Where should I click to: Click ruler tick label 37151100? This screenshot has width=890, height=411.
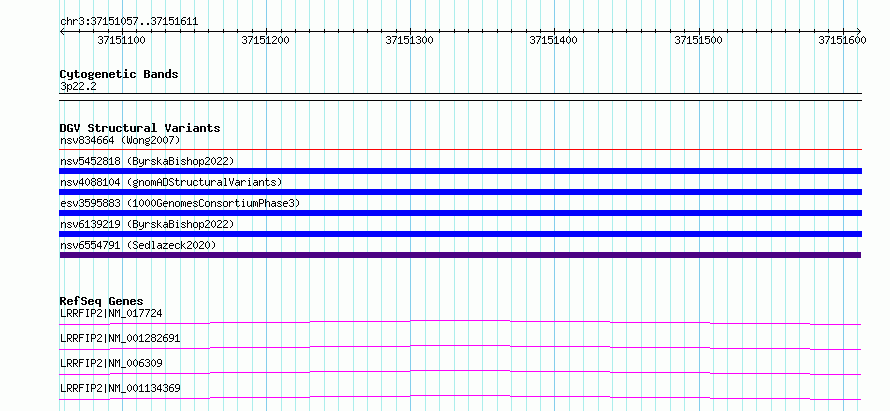[121, 40]
